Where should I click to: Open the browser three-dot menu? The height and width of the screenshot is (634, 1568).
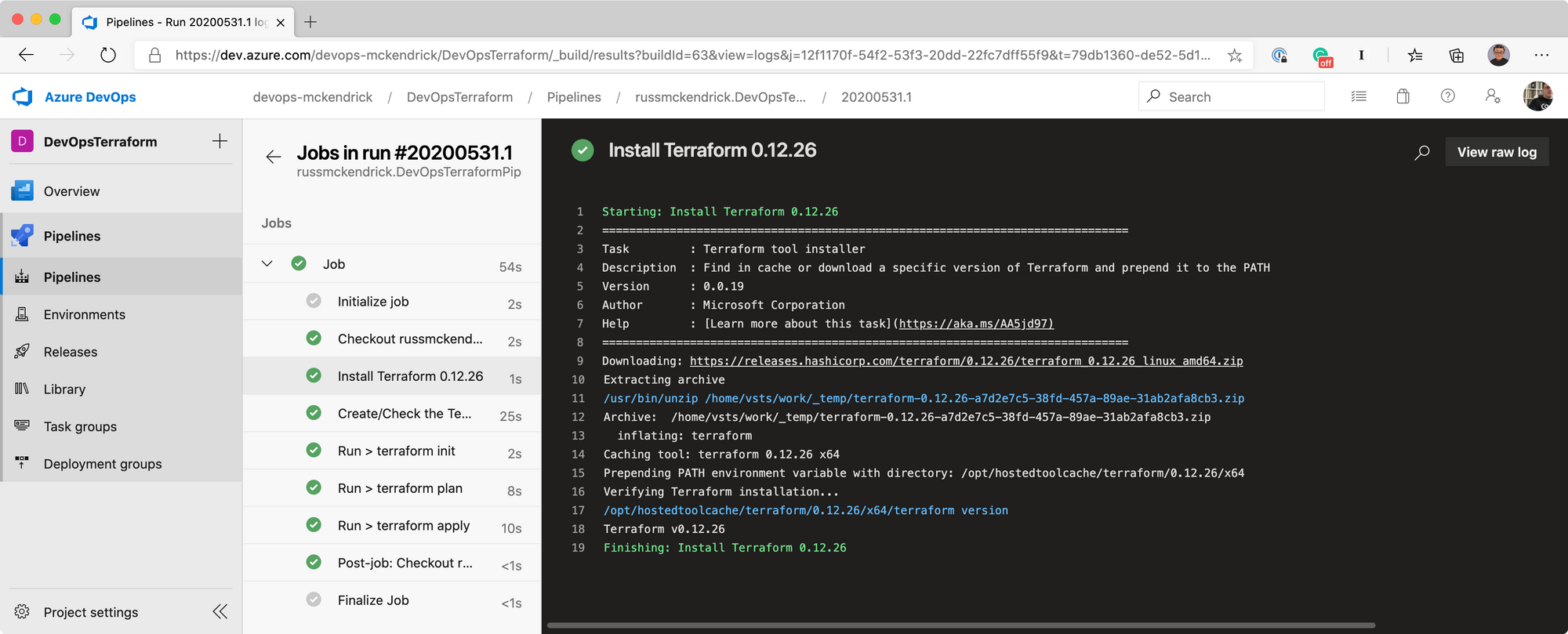(1541, 55)
